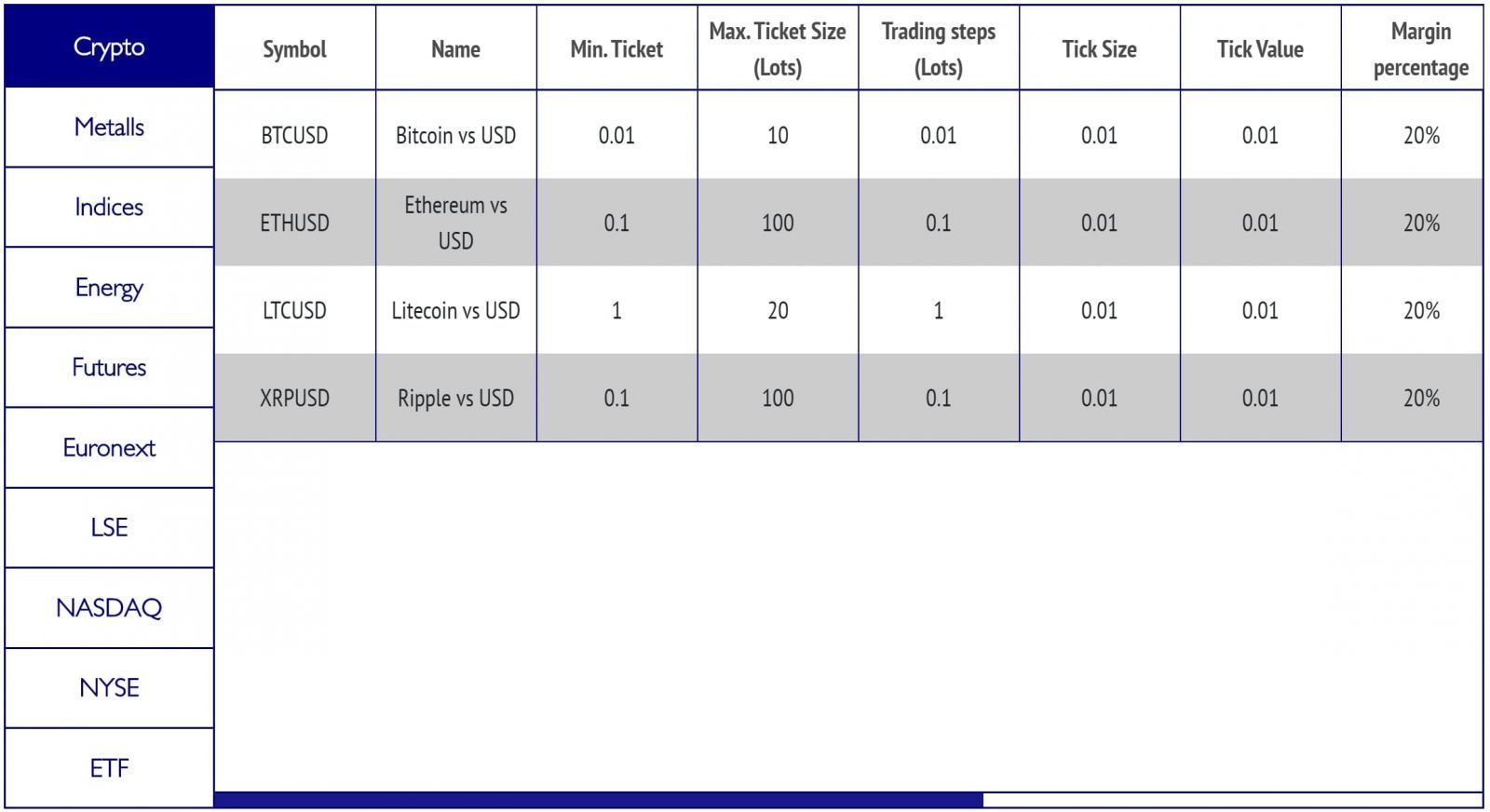Click the XRPUSD symbol cell
This screenshot has height=812, width=1490.
coord(294,398)
